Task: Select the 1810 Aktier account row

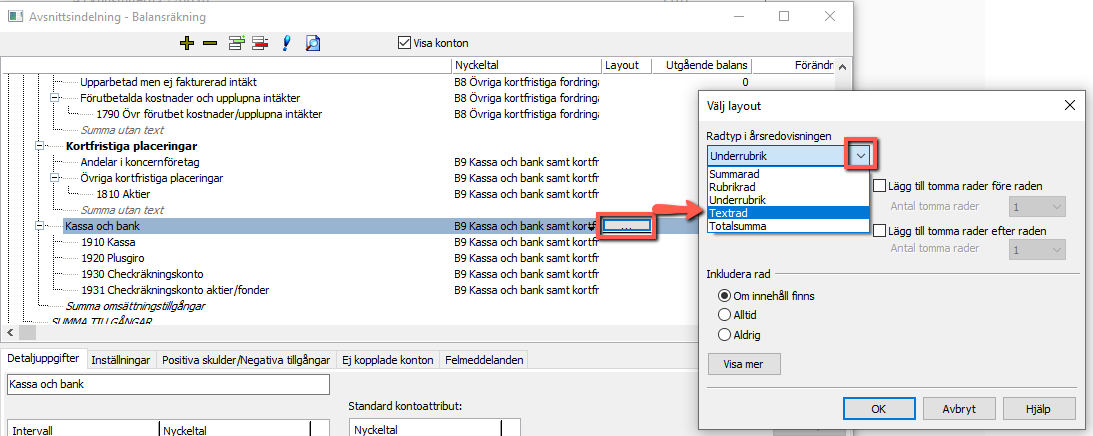Action: [x=123, y=194]
